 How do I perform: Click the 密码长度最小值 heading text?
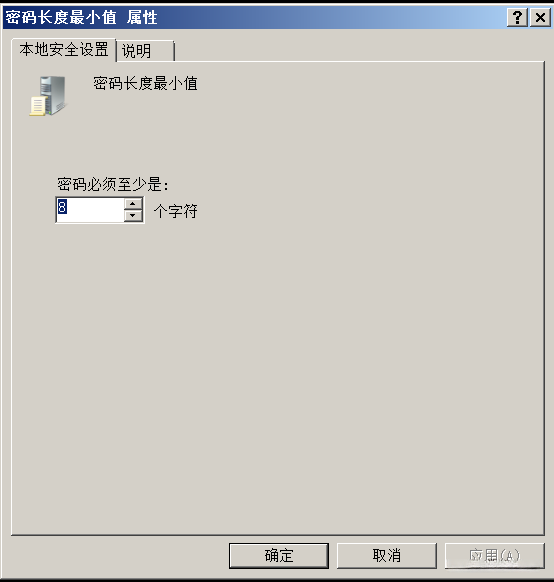145,83
